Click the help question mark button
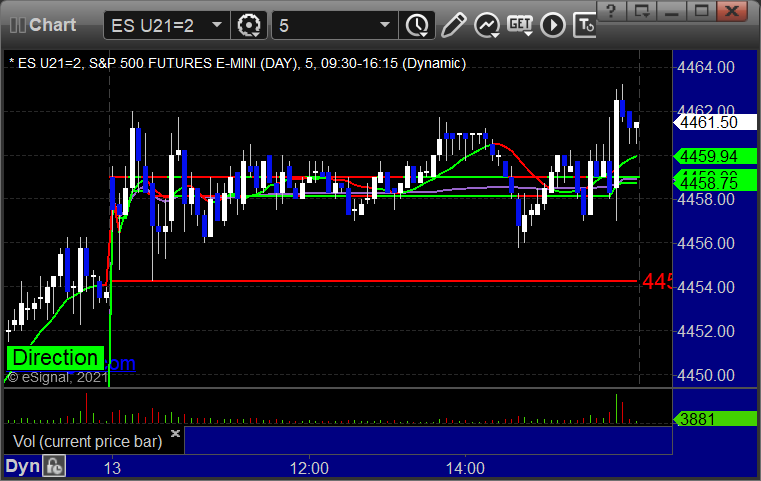The width and height of the screenshot is (761, 481). [611, 10]
